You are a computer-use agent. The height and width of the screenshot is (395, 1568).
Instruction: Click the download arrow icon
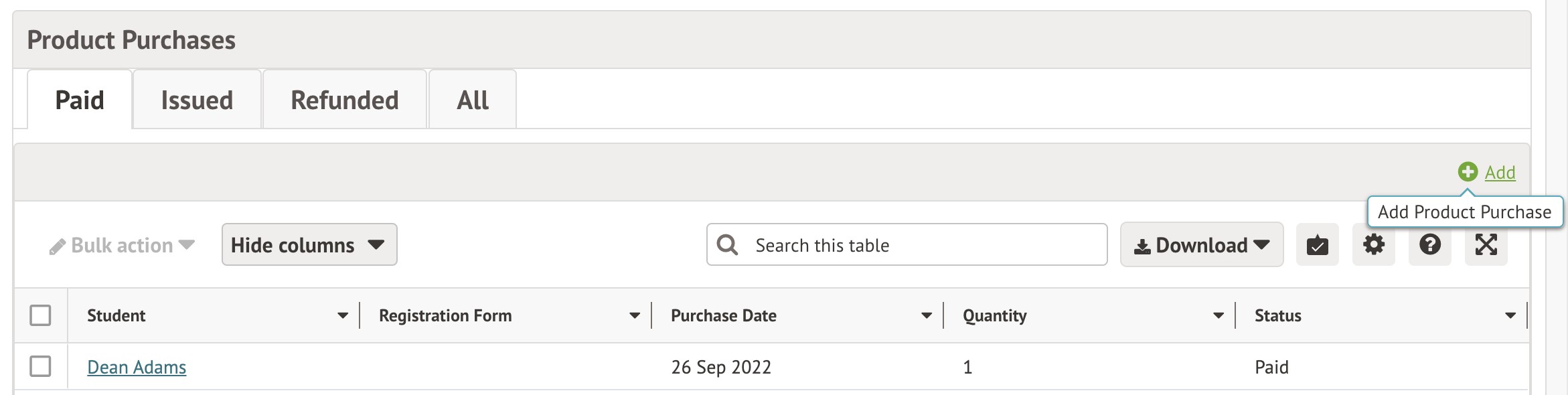point(1143,245)
